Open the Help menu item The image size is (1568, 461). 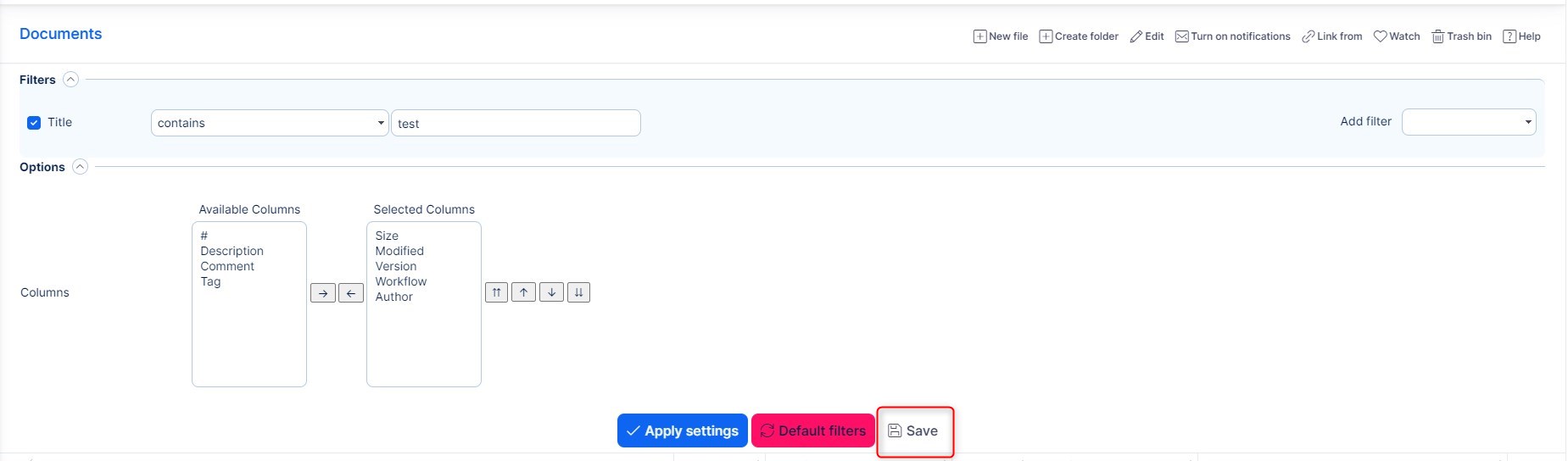1521,36
